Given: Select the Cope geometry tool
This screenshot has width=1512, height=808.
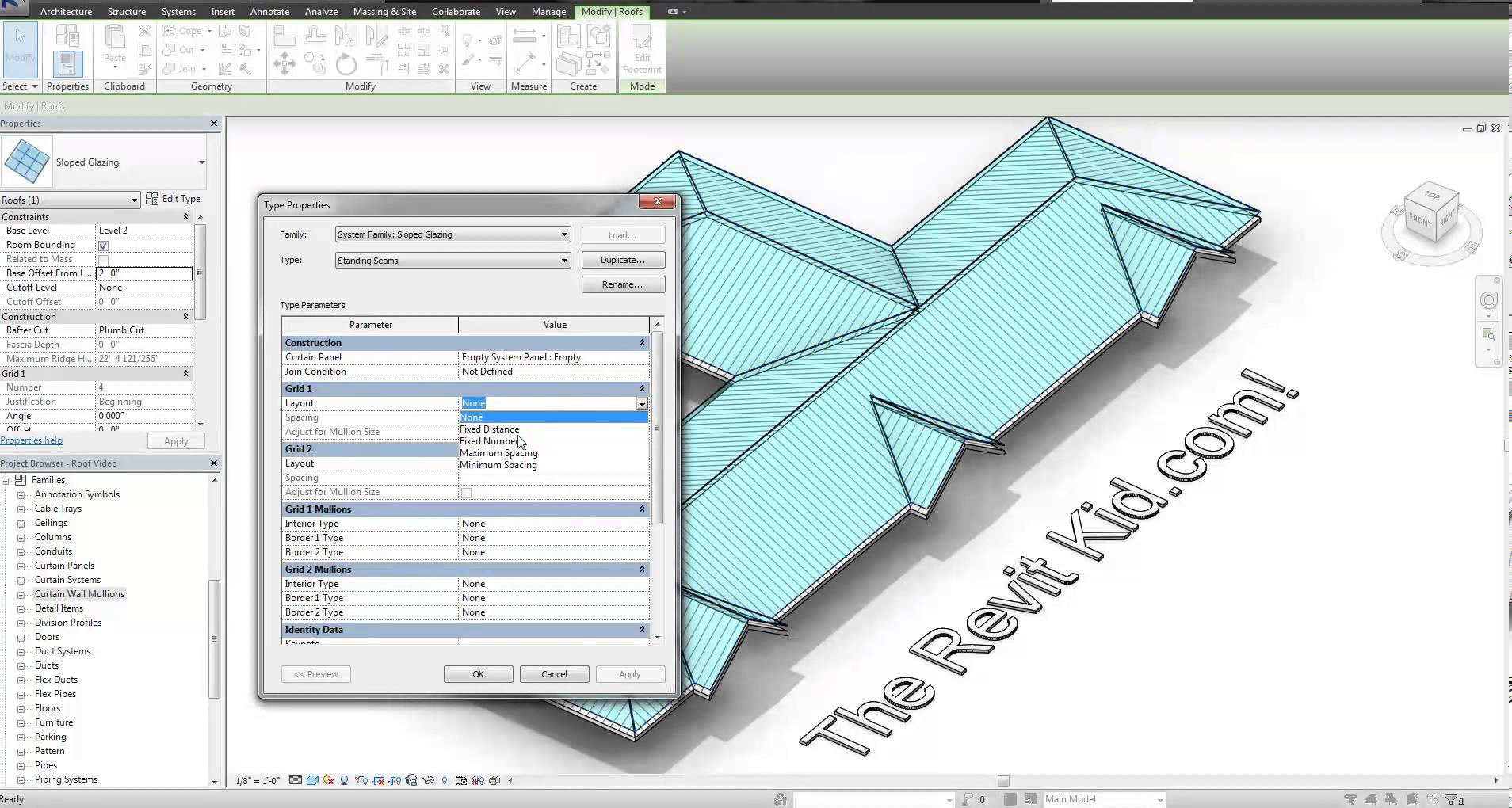Looking at the screenshot, I should 182,31.
